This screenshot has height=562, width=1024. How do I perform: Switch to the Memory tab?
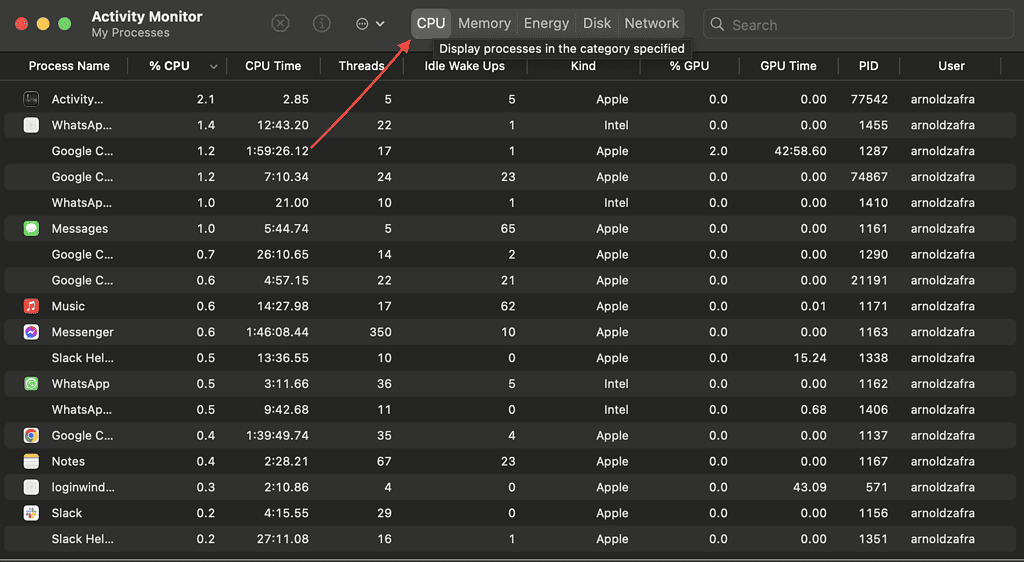pos(484,23)
